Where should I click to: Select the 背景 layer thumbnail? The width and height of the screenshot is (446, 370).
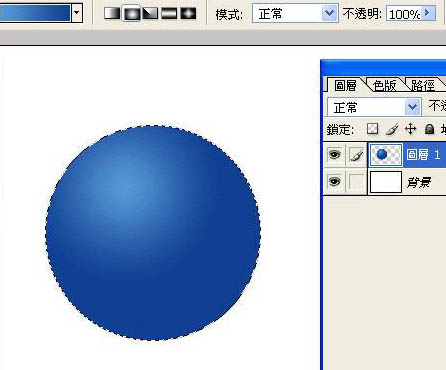tap(386, 182)
